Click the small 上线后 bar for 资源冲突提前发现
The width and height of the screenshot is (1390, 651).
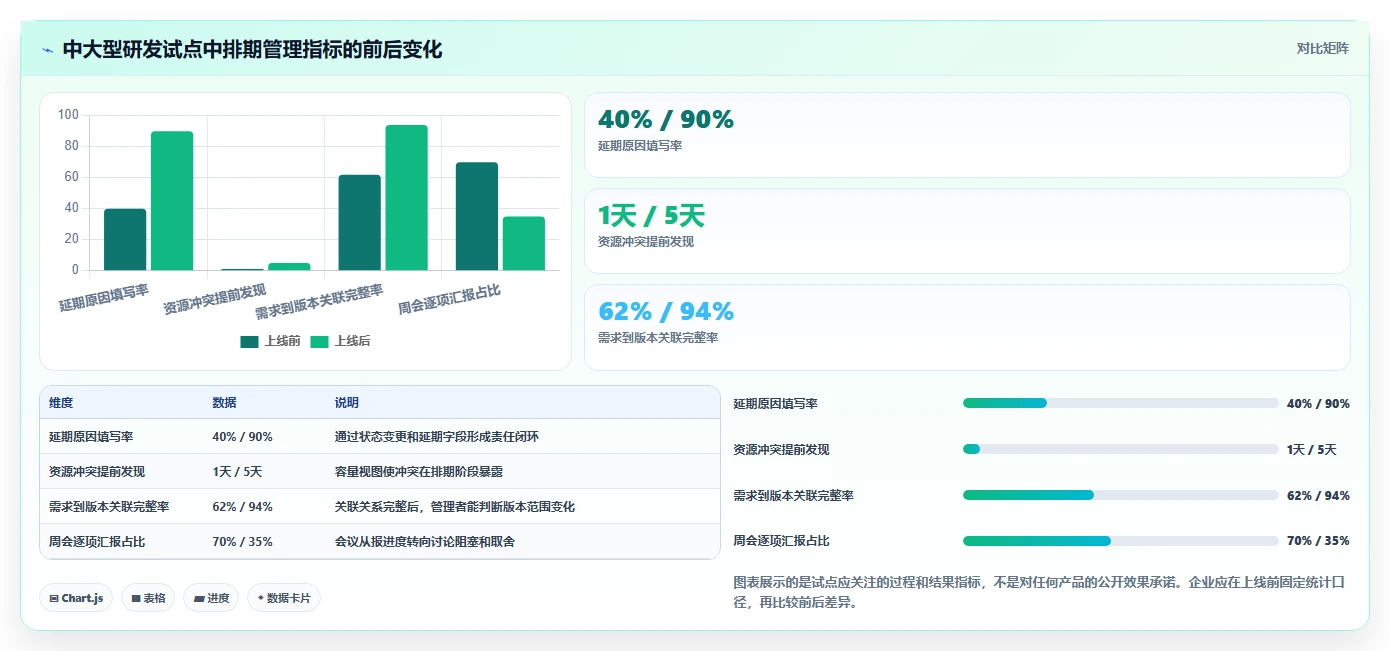[289, 266]
